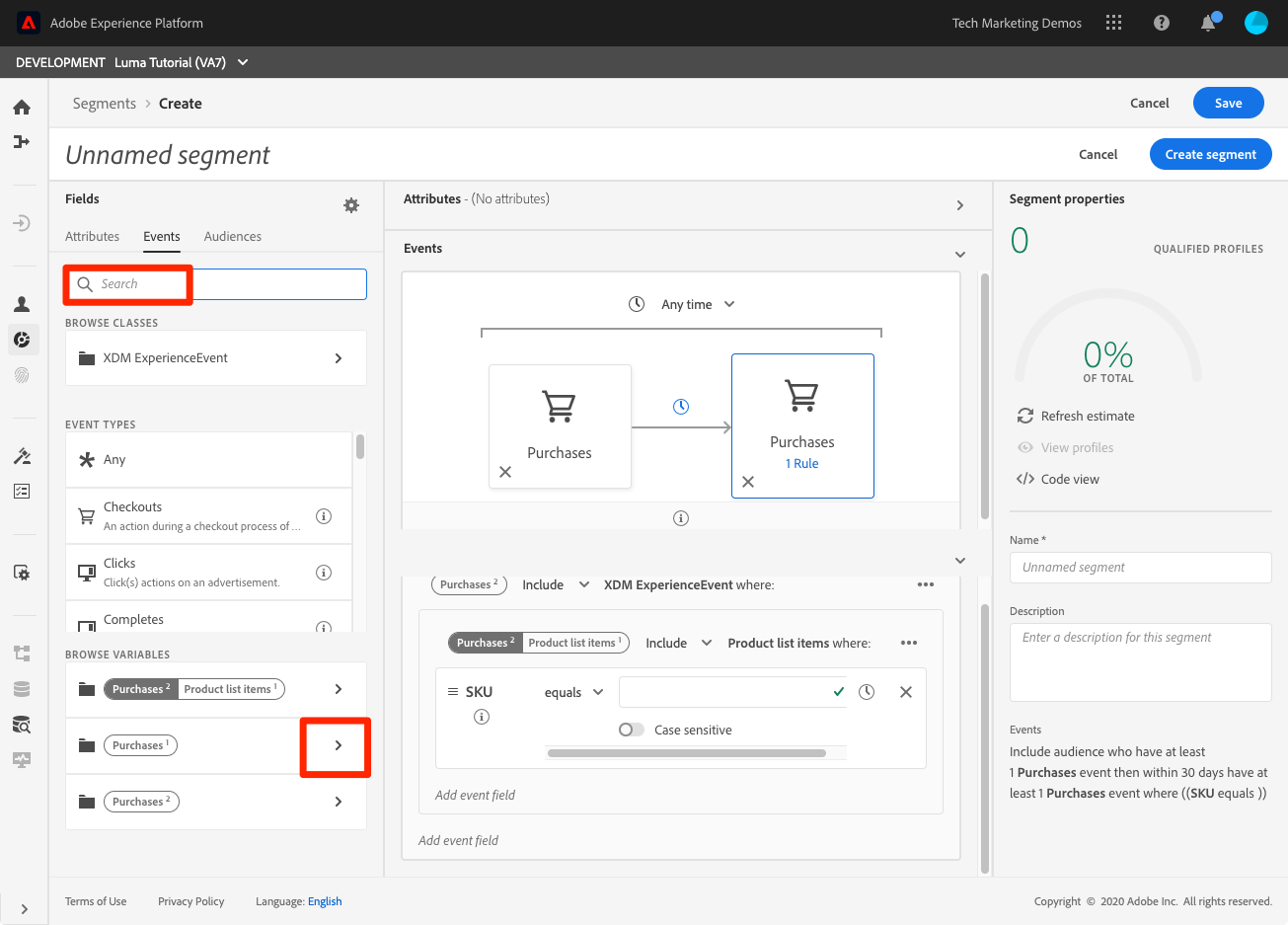Viewport: 1288px width, 925px height.
Task: Go to Home in left sidebar
Action: point(22,108)
